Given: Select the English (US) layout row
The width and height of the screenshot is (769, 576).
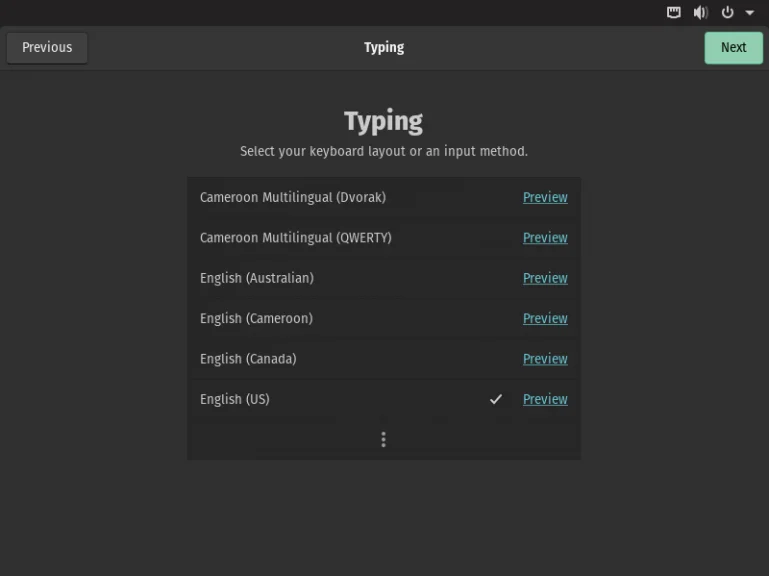Looking at the screenshot, I should (x=235, y=399).
